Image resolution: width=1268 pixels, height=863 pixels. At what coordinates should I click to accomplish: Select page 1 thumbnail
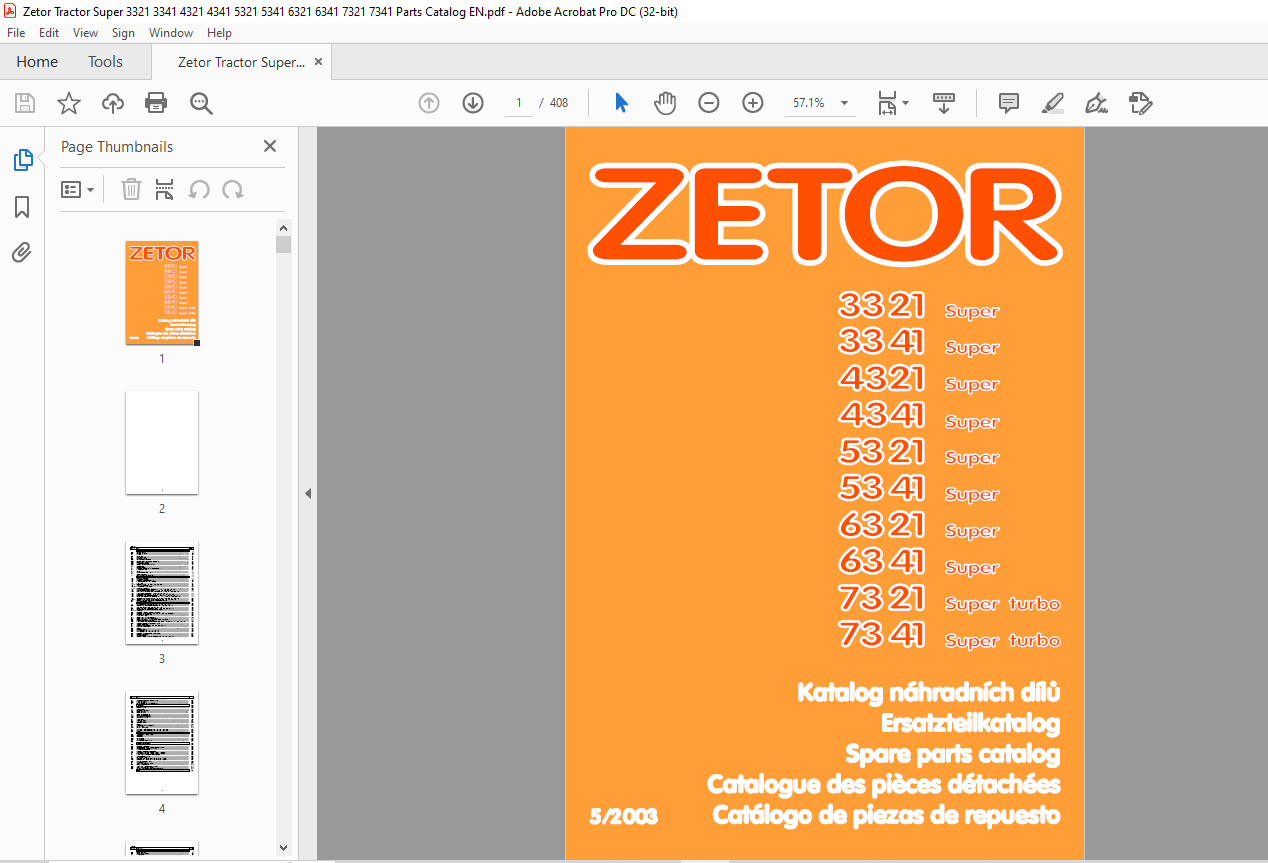click(162, 293)
